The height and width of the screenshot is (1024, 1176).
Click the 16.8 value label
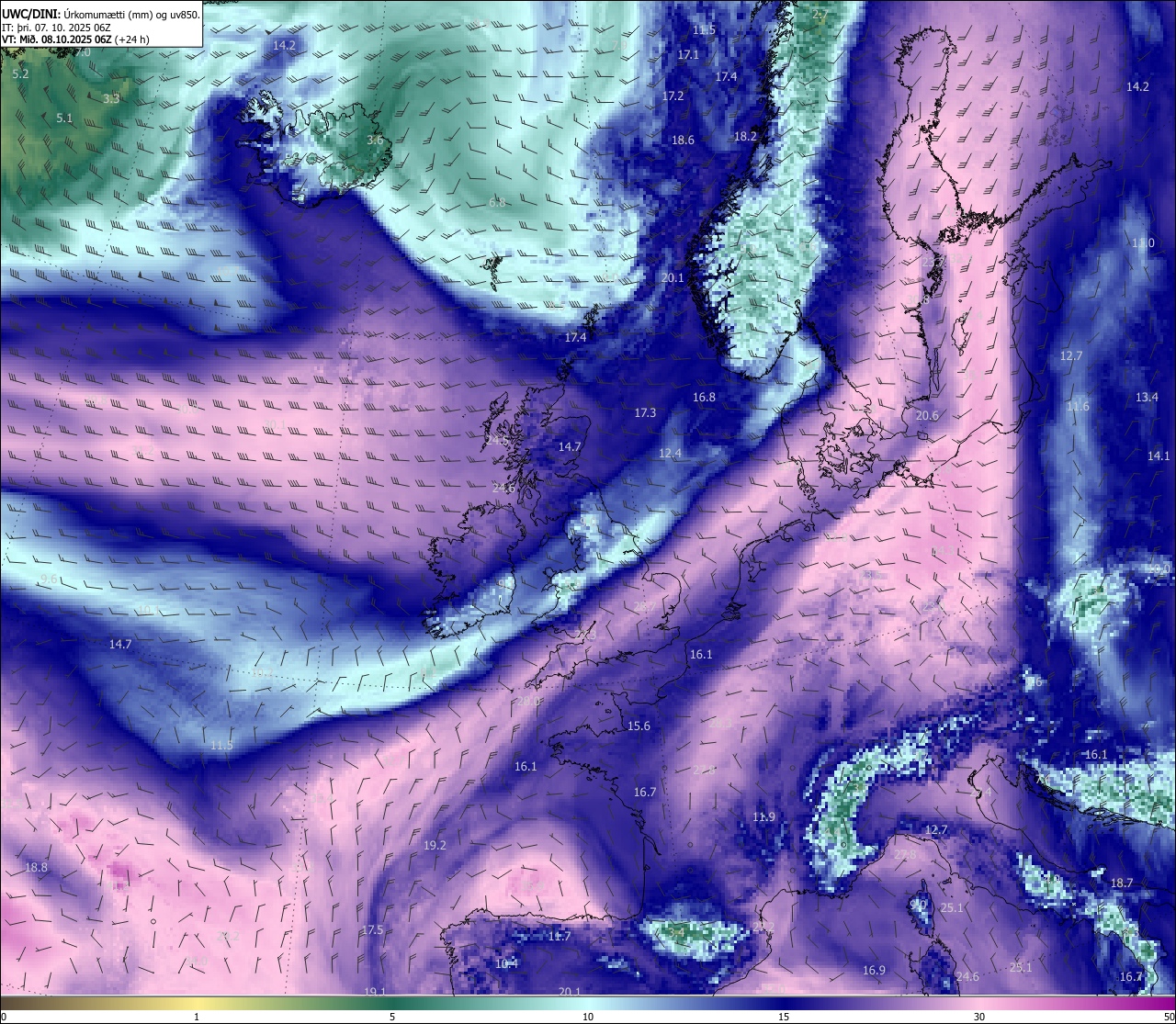[x=704, y=398]
